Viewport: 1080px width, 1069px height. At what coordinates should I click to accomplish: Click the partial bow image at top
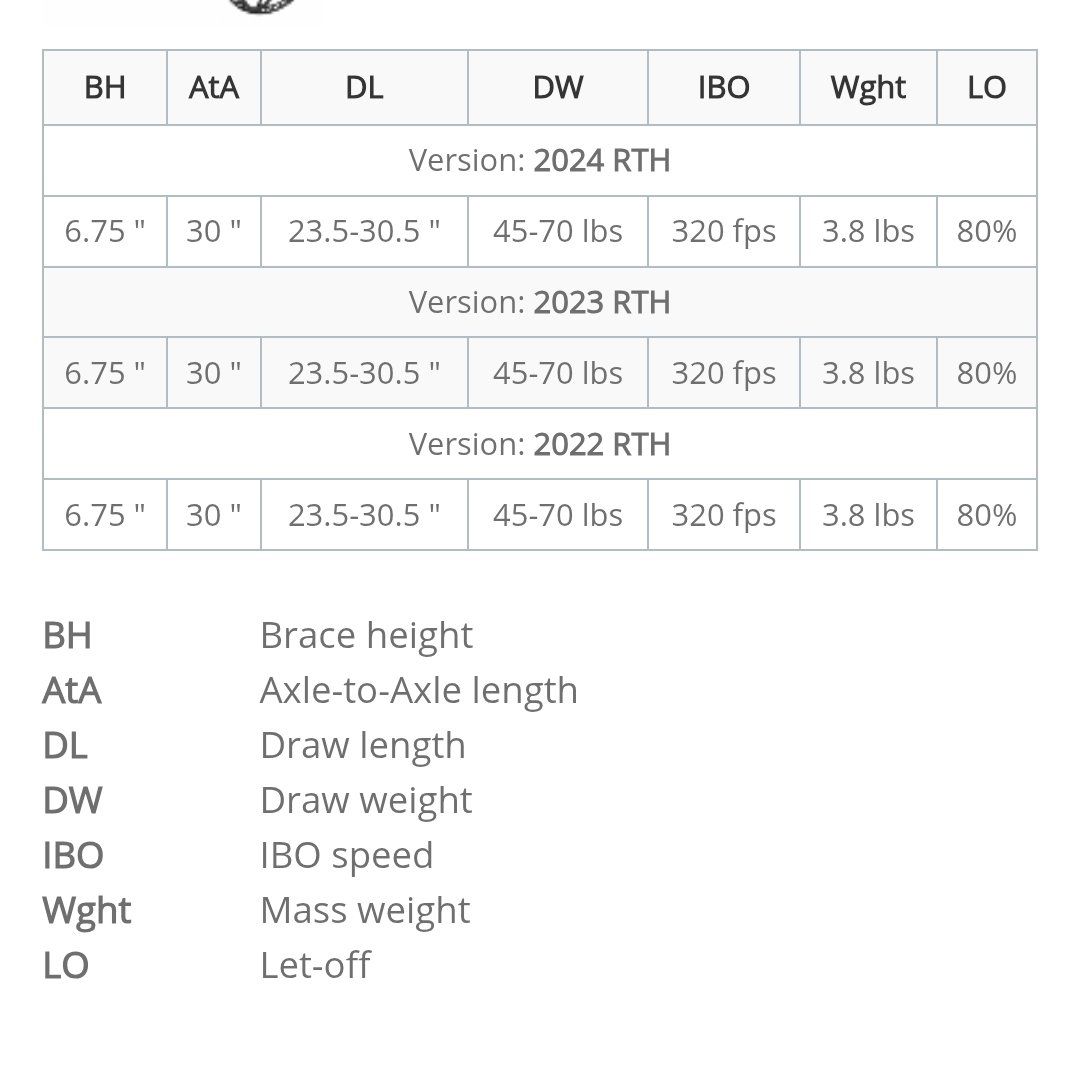pyautogui.click(x=262, y=7)
